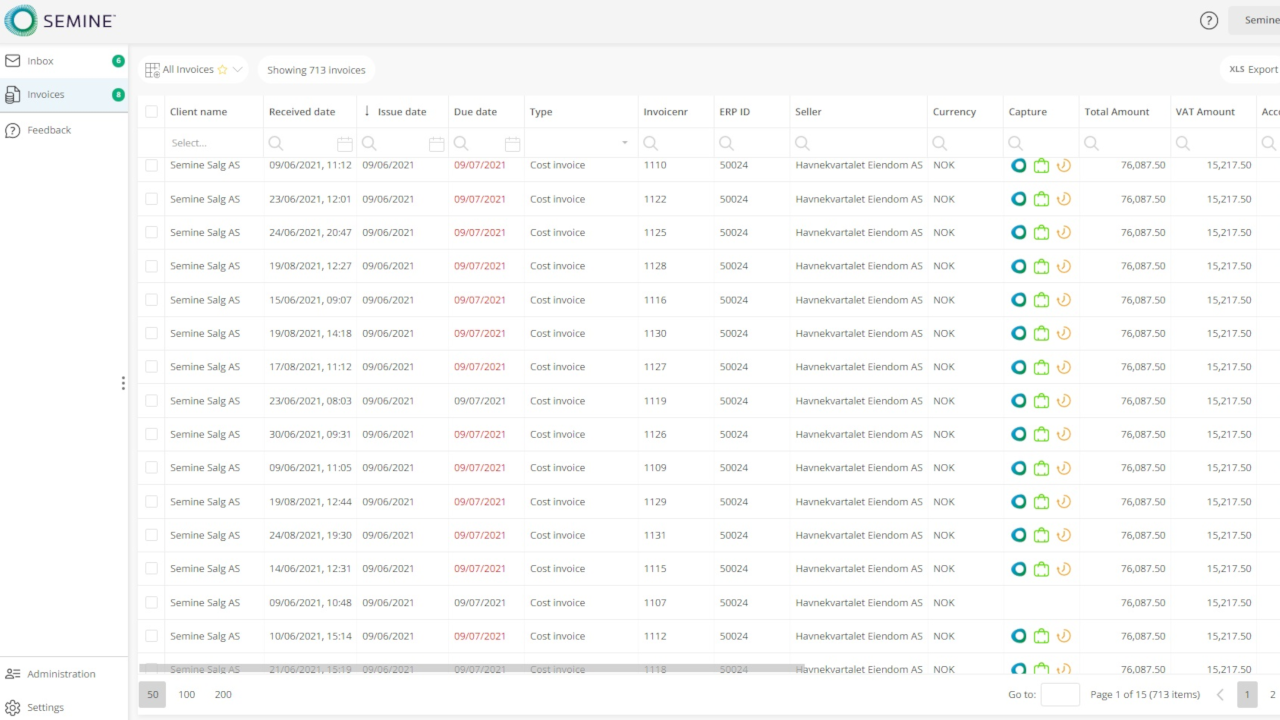
Task: Click the Showing 713 invoices label
Action: click(316, 70)
